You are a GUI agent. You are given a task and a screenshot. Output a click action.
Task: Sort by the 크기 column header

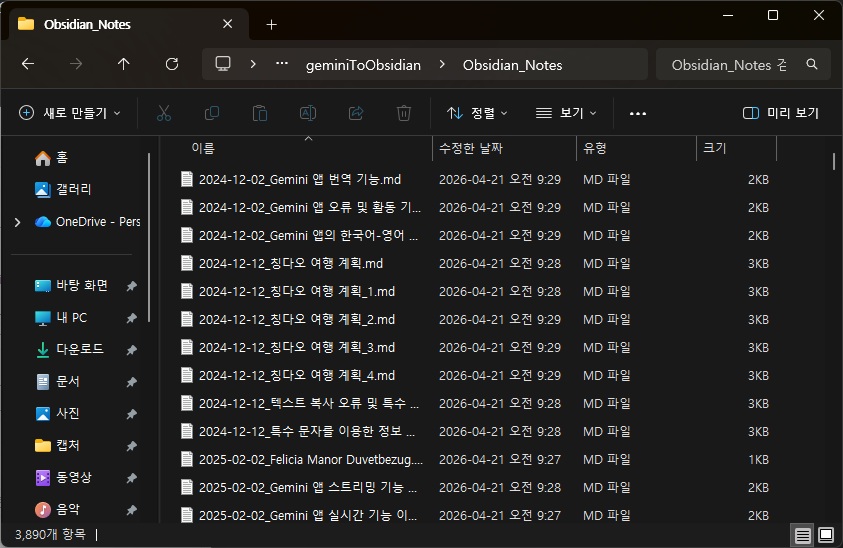(715, 148)
